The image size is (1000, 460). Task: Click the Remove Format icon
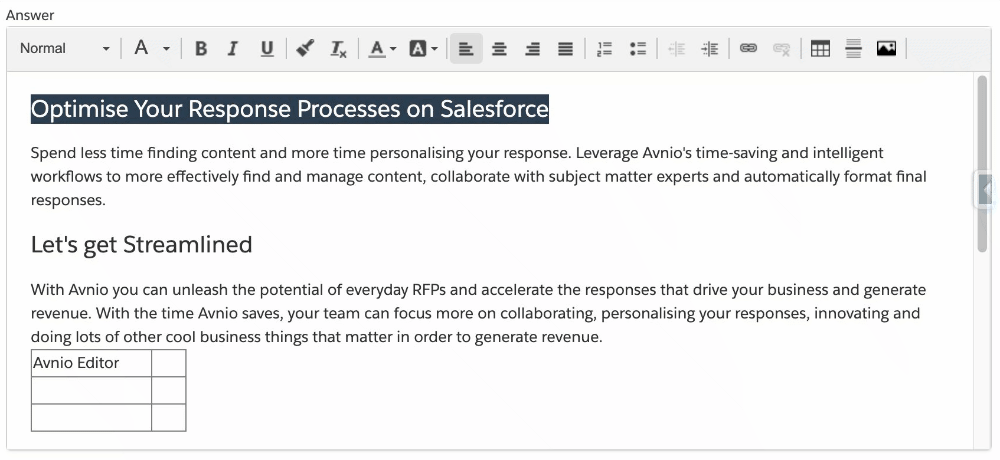338,48
